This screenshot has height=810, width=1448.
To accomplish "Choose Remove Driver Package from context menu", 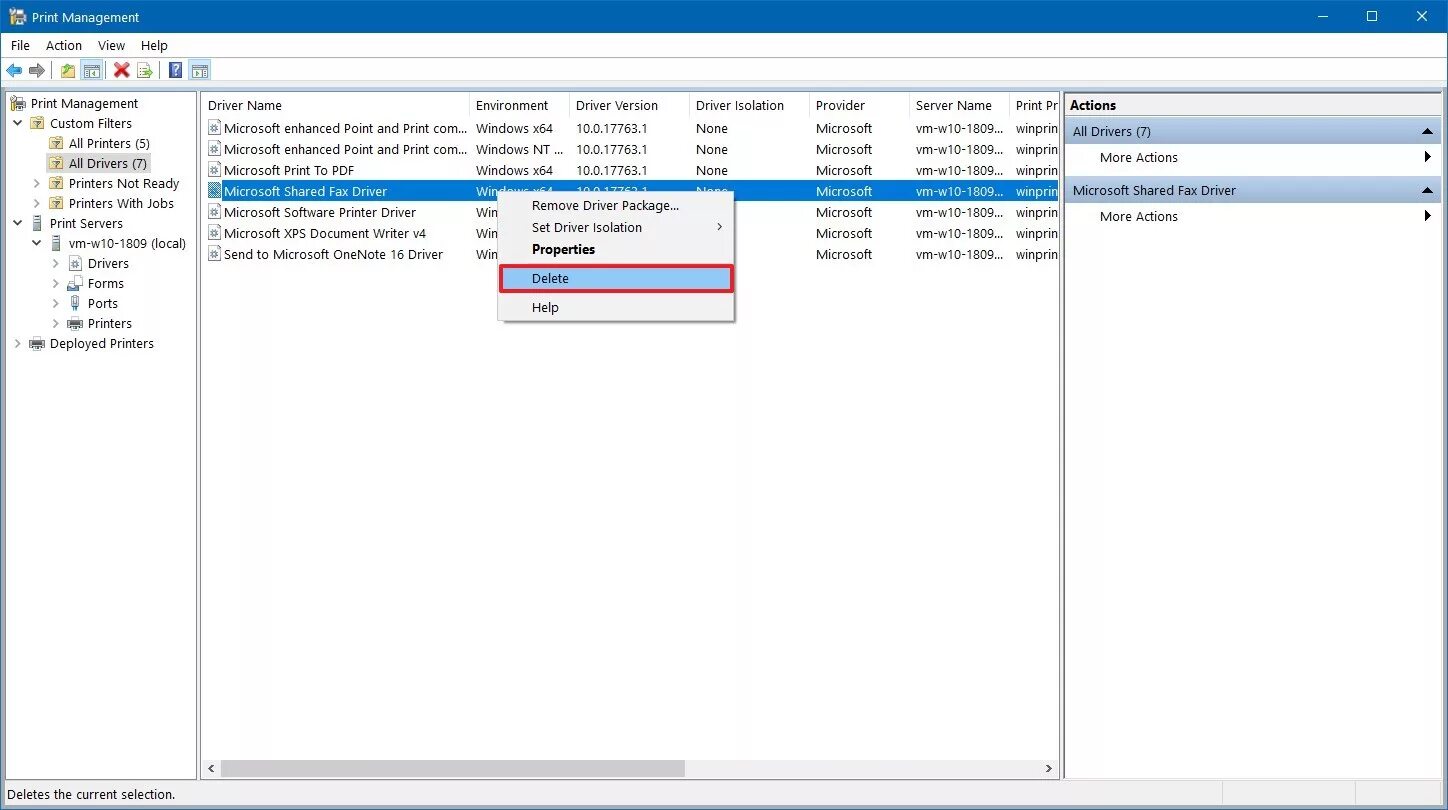I will point(616,205).
